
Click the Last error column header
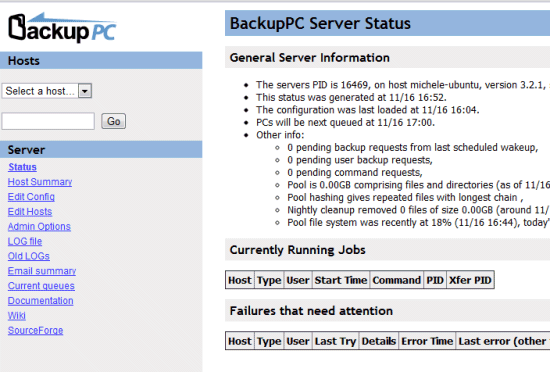503,341
